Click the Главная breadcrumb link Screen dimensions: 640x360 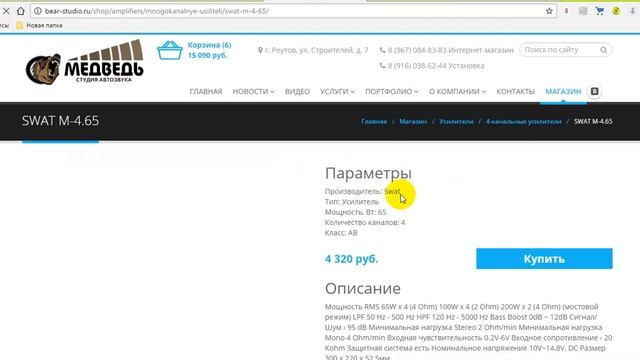374,122
